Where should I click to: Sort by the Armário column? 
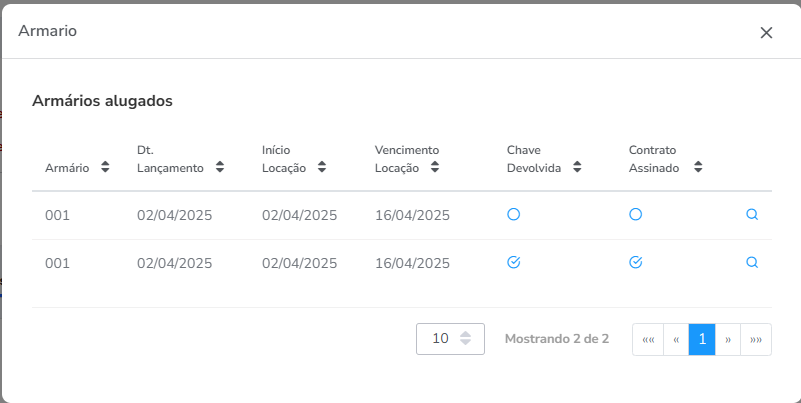click(104, 168)
